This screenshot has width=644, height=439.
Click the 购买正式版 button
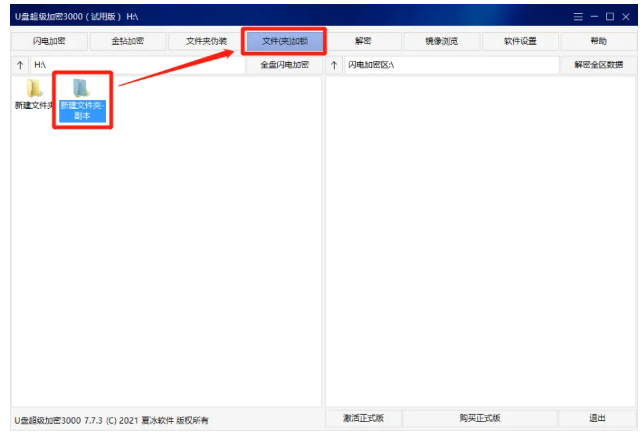click(480, 418)
